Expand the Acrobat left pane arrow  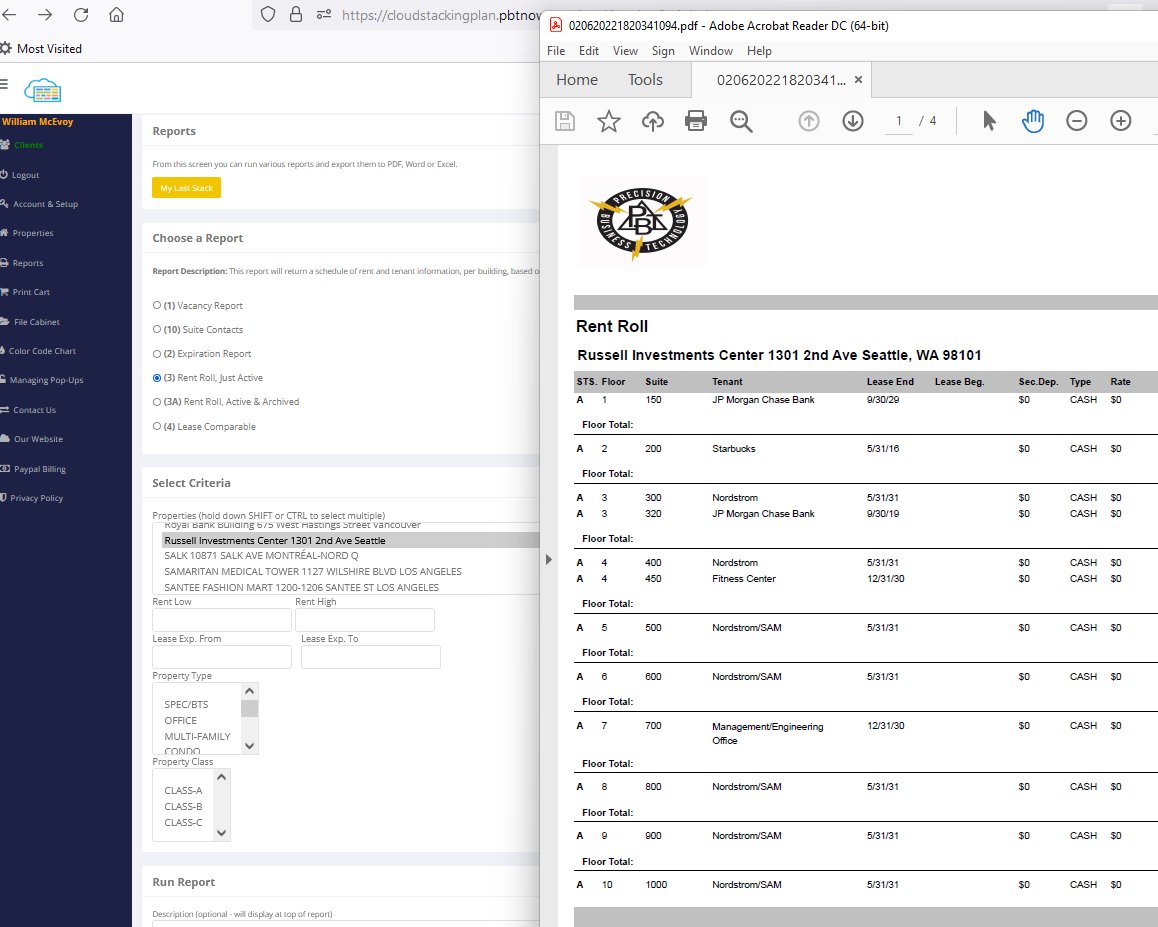coord(549,560)
